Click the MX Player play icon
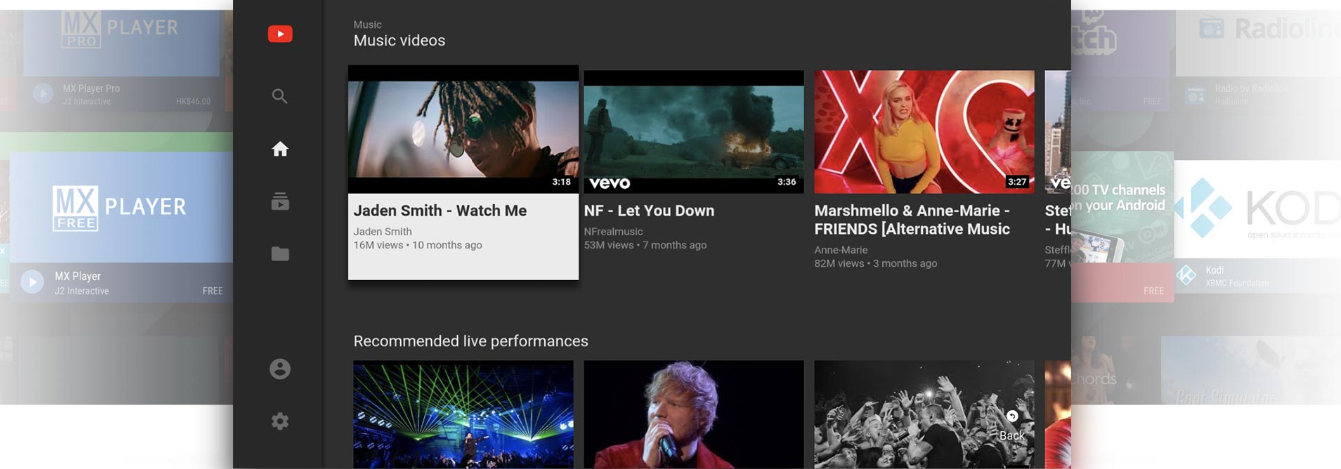Viewport: 1341px width, 469px height. 32,282
